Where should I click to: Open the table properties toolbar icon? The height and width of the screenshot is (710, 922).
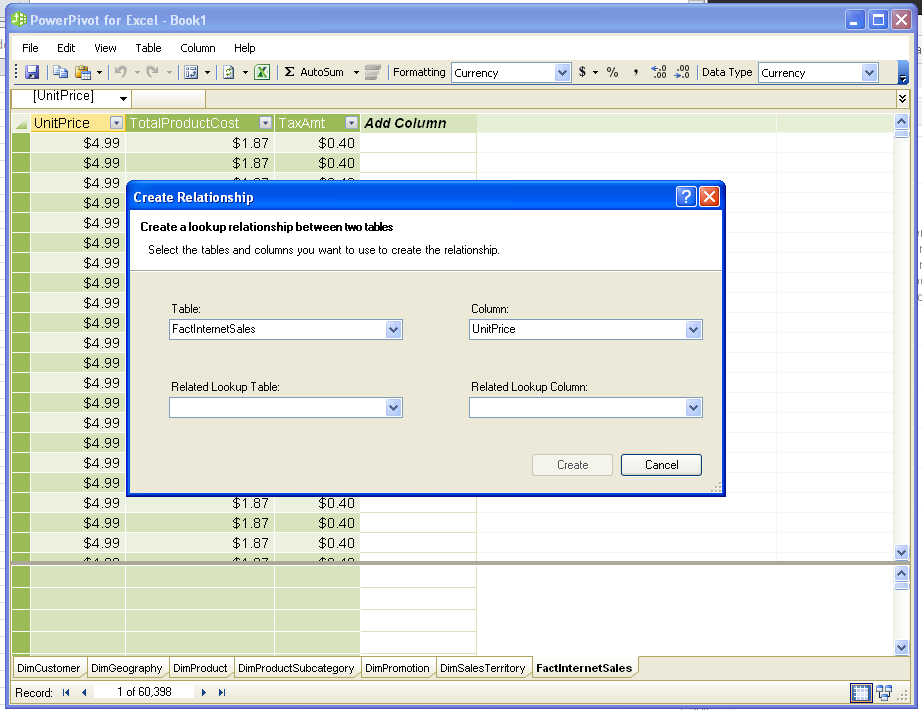click(191, 72)
